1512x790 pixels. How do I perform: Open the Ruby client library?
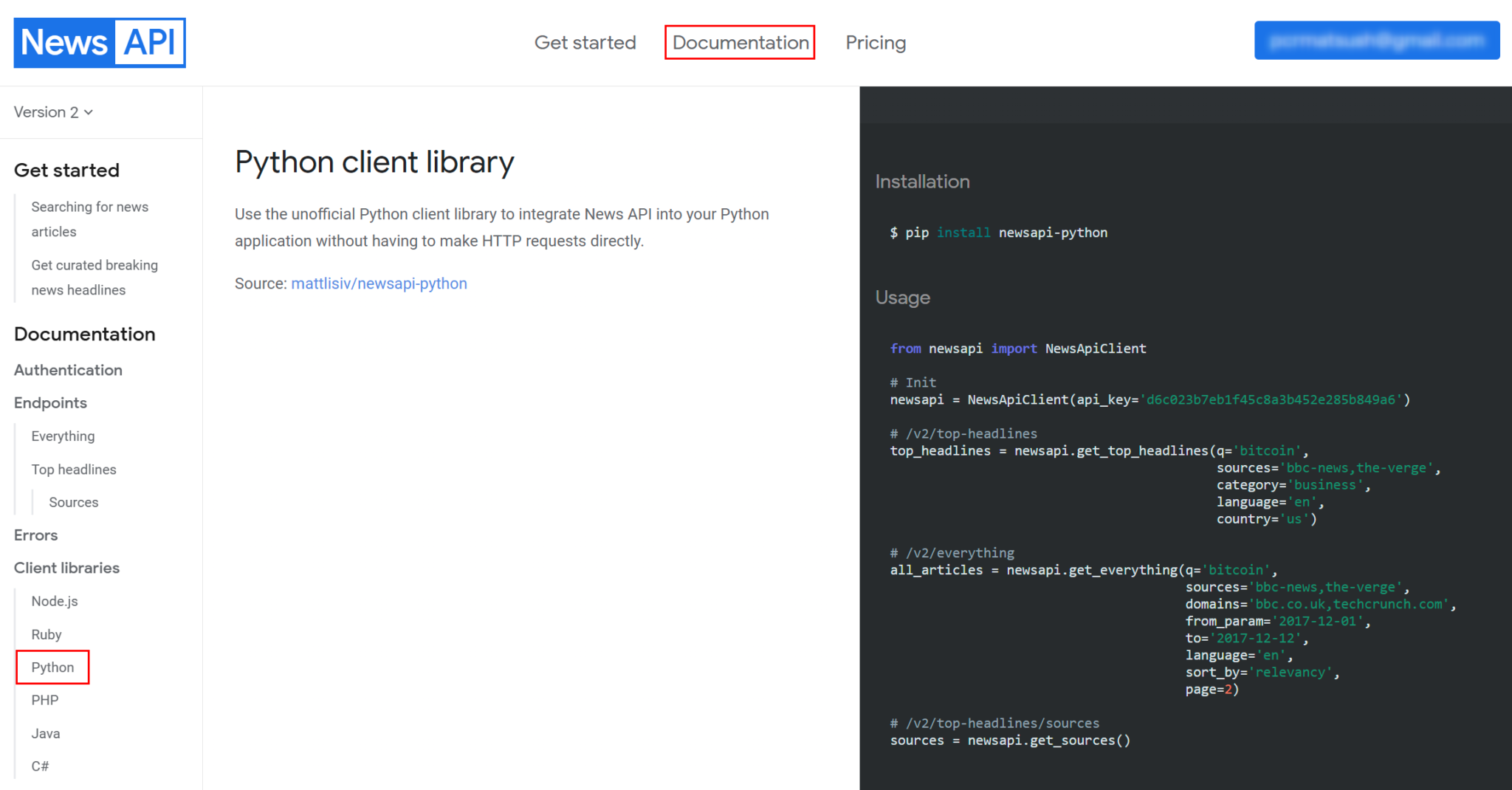(x=47, y=634)
